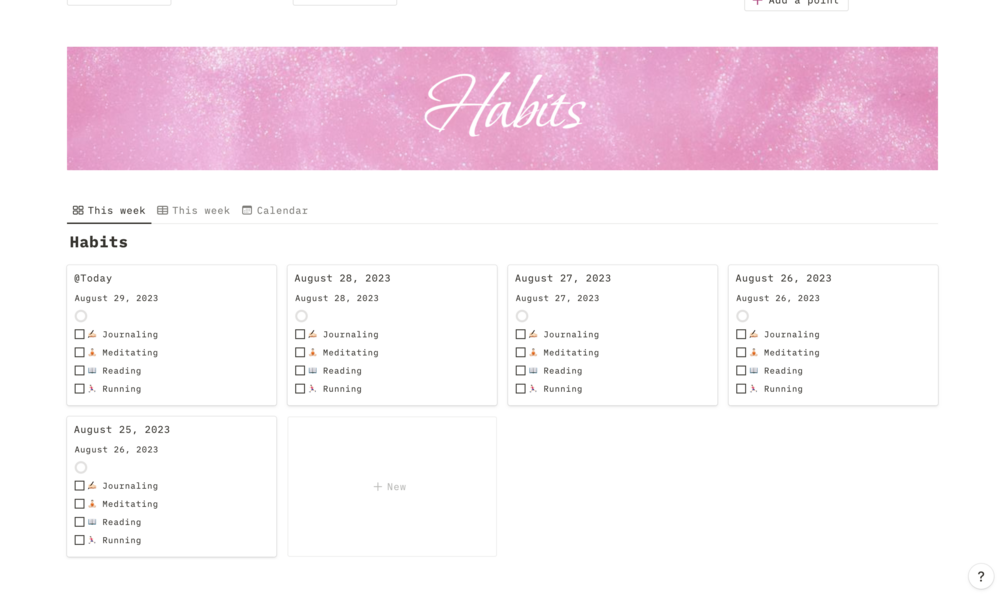Open the August 25, 2023 card title
The image size is (1005, 600).
(x=122, y=429)
